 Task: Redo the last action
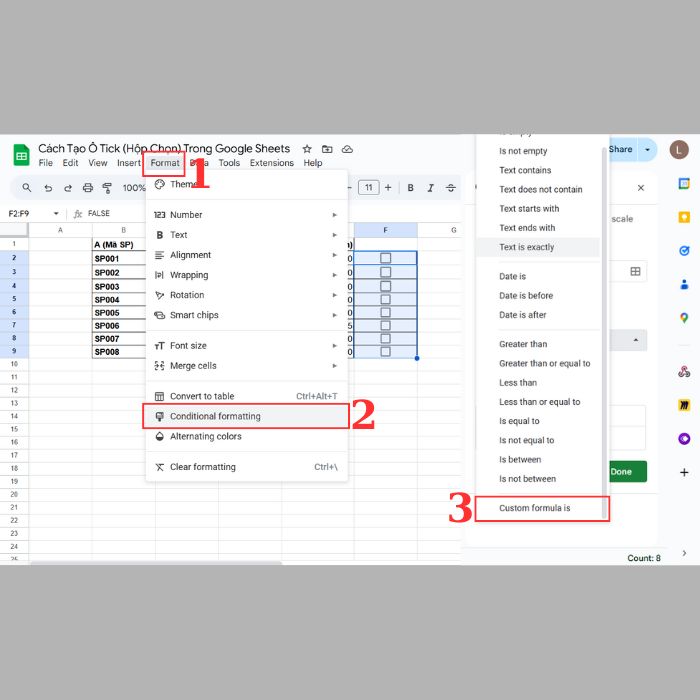[x=68, y=188]
